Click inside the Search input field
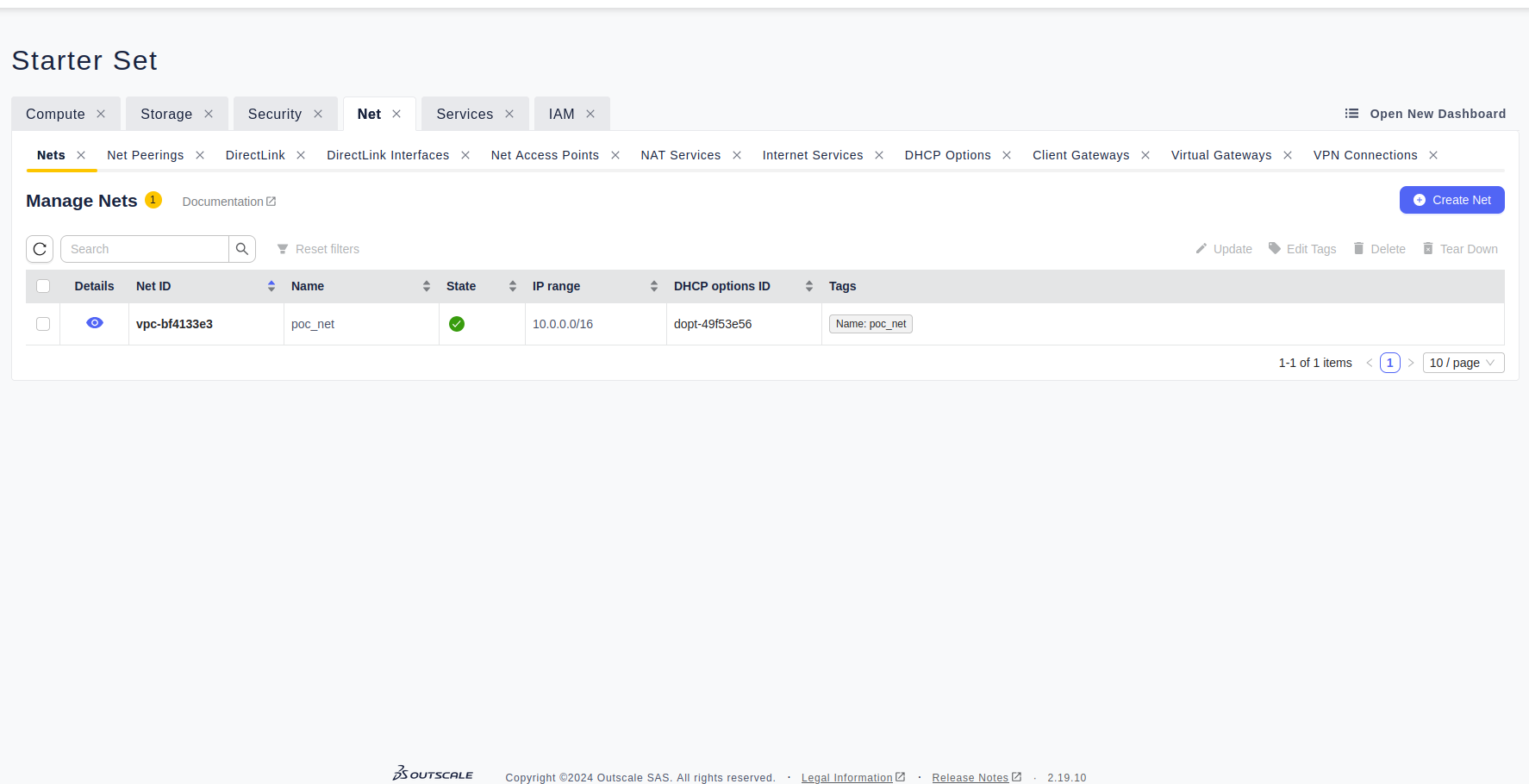1529x784 pixels. (x=145, y=249)
